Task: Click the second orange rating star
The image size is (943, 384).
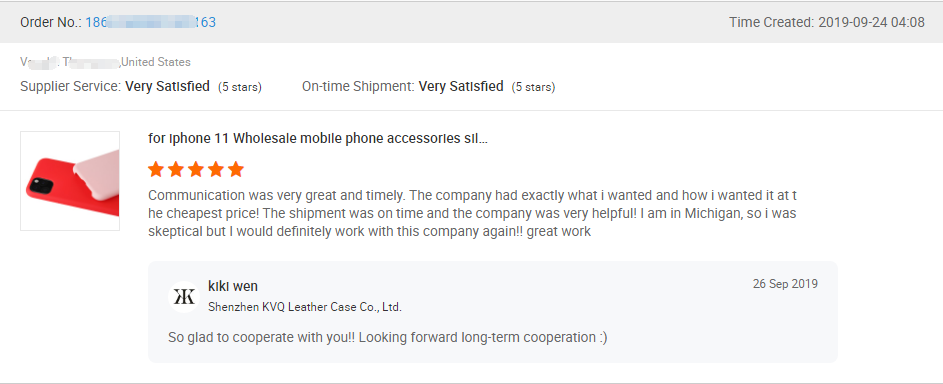Action: pos(176,169)
